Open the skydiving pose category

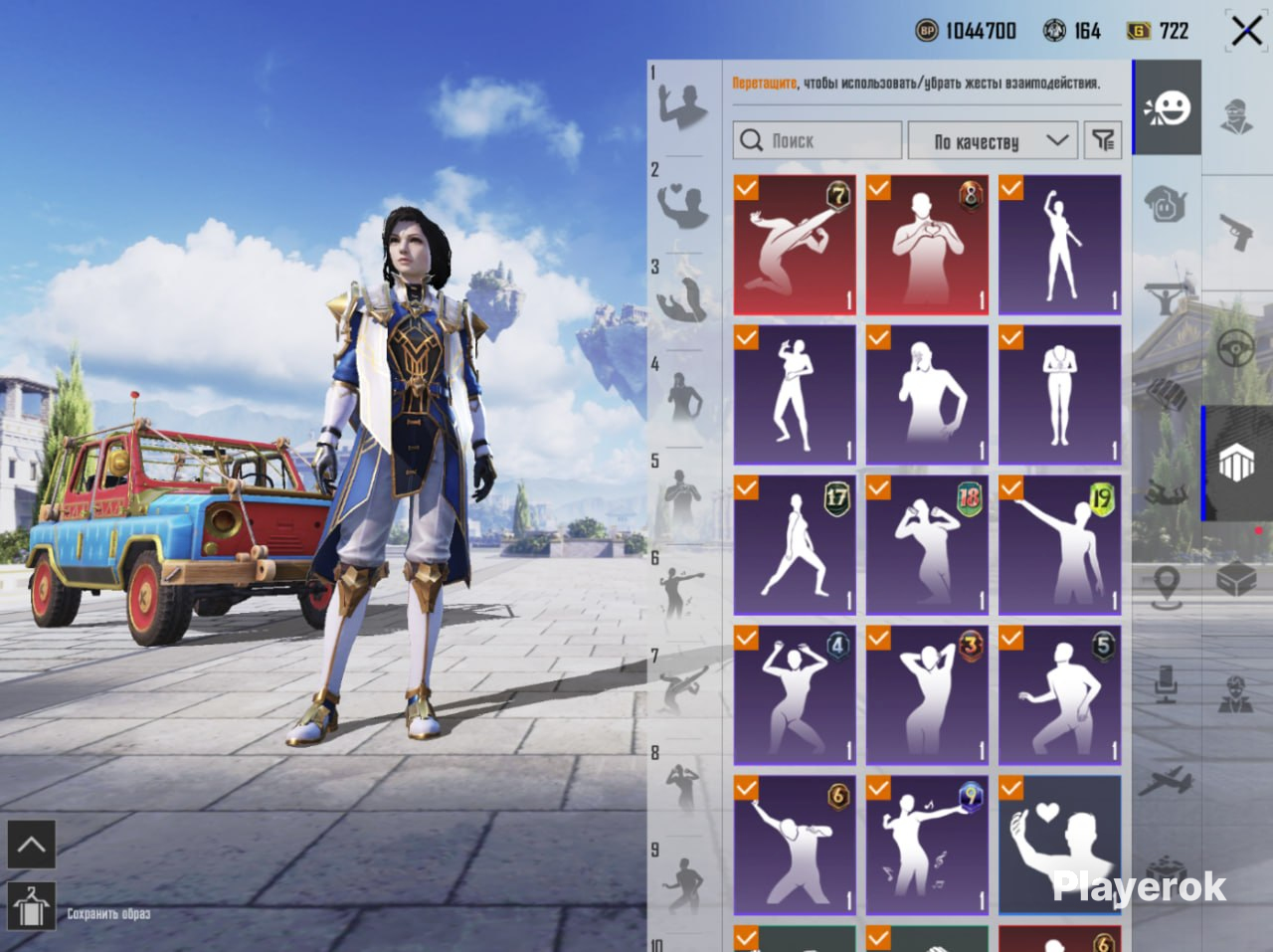[x=1167, y=490]
